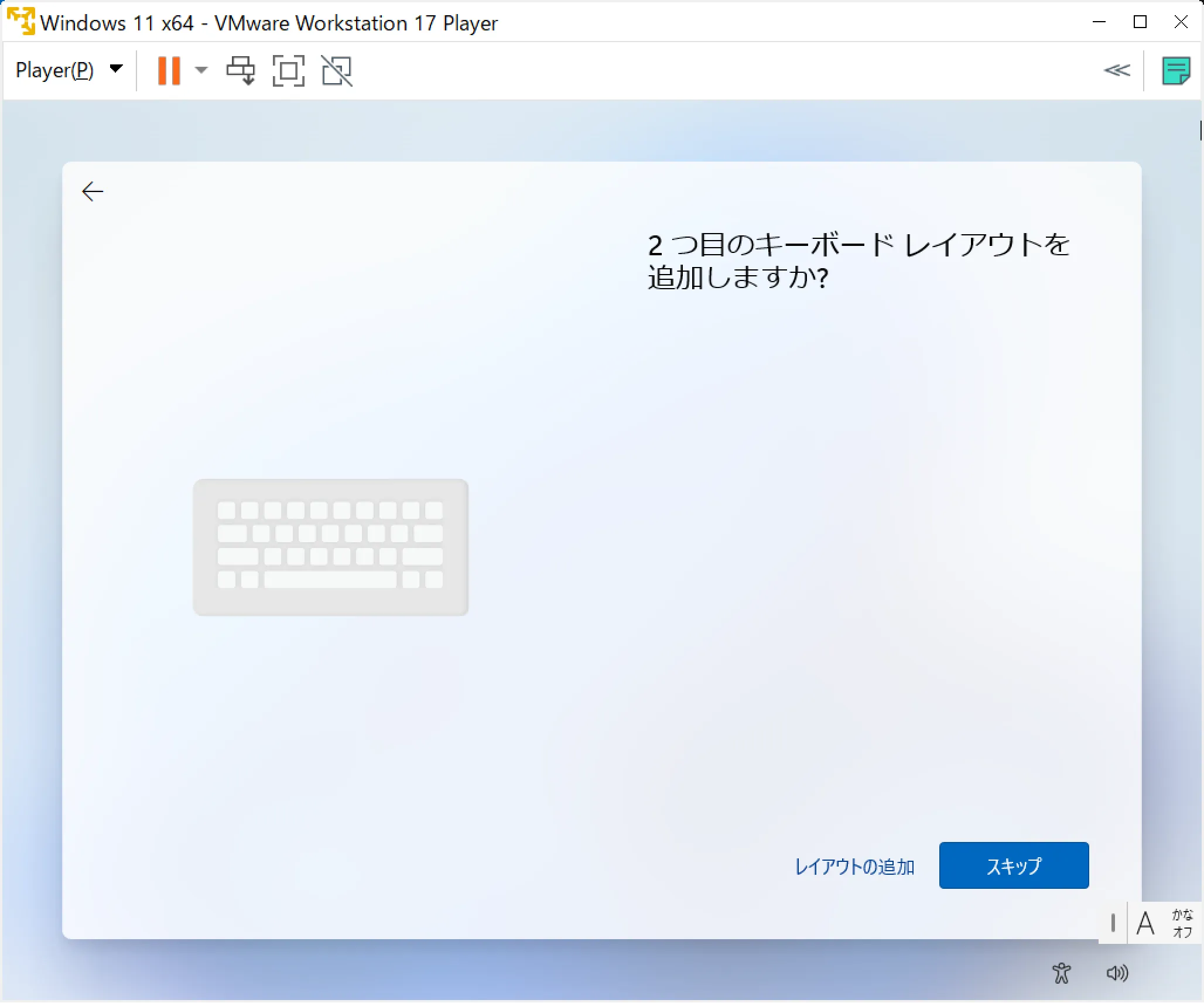
Task: Expand the Player menu dropdown arrow
Action: (x=117, y=69)
